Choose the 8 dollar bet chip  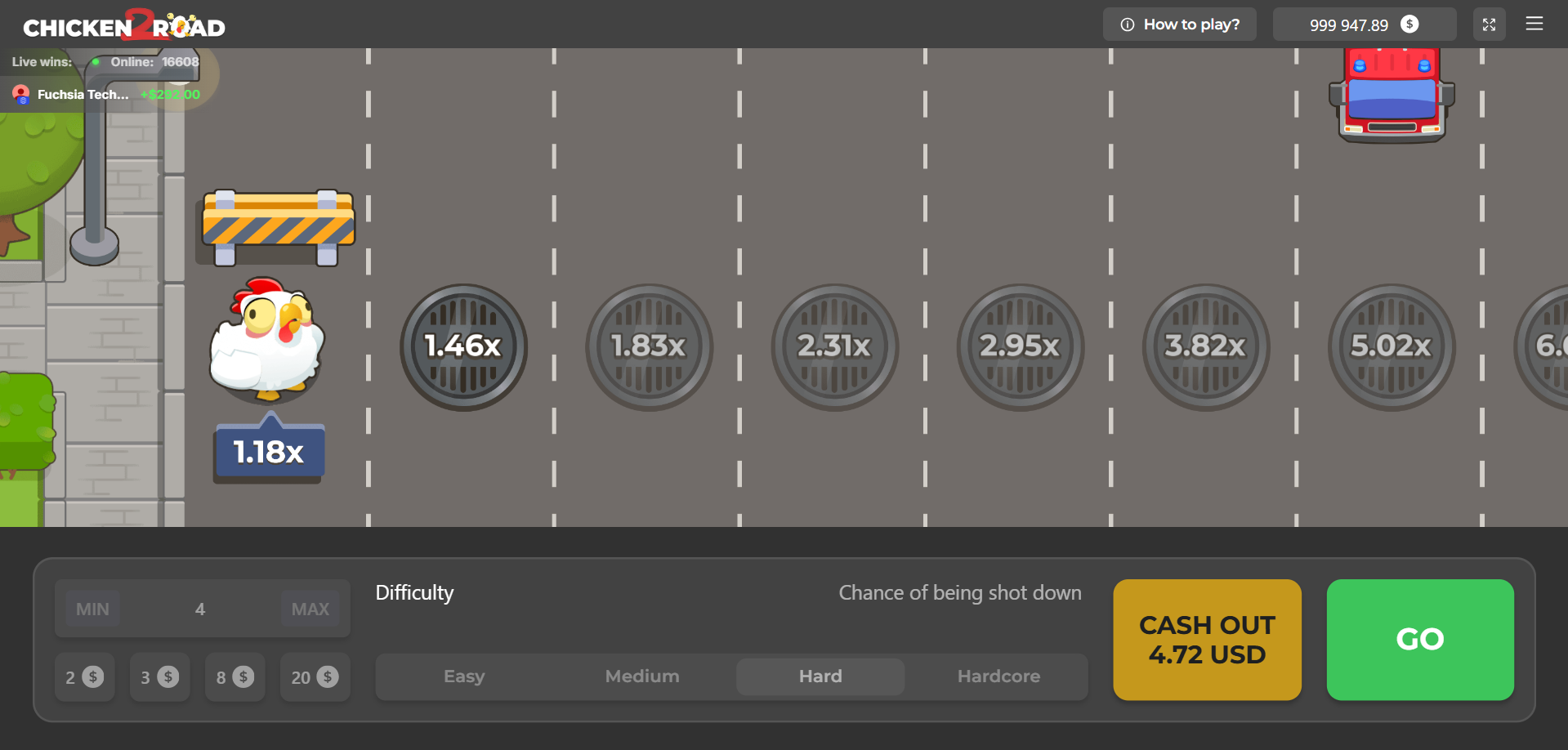[x=235, y=676]
